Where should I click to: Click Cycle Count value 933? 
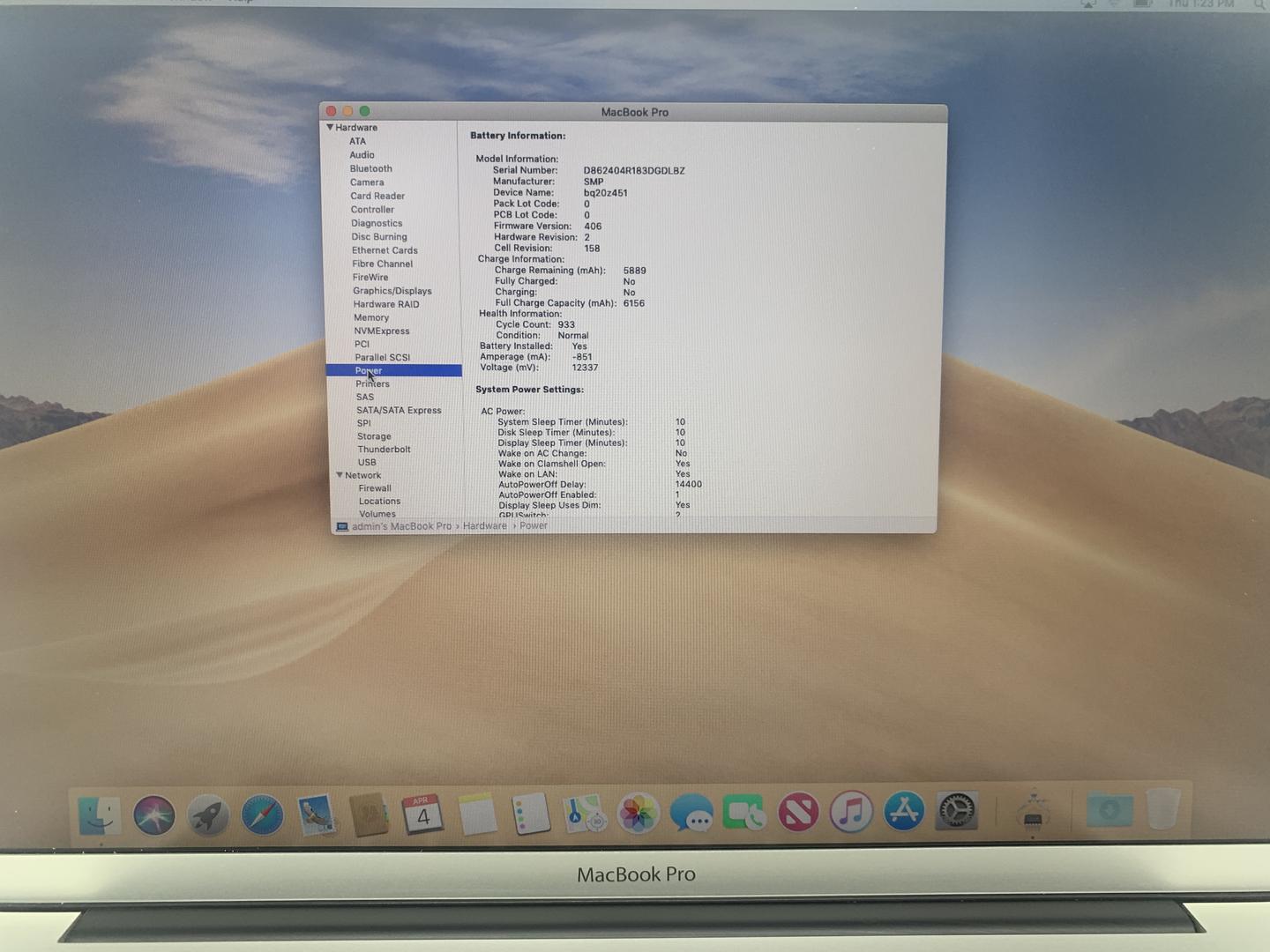click(566, 324)
